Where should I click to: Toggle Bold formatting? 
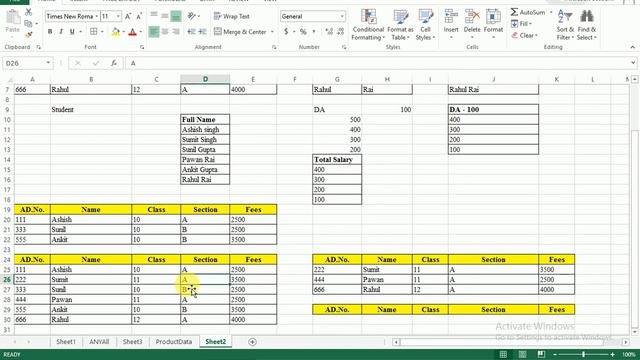(x=50, y=31)
